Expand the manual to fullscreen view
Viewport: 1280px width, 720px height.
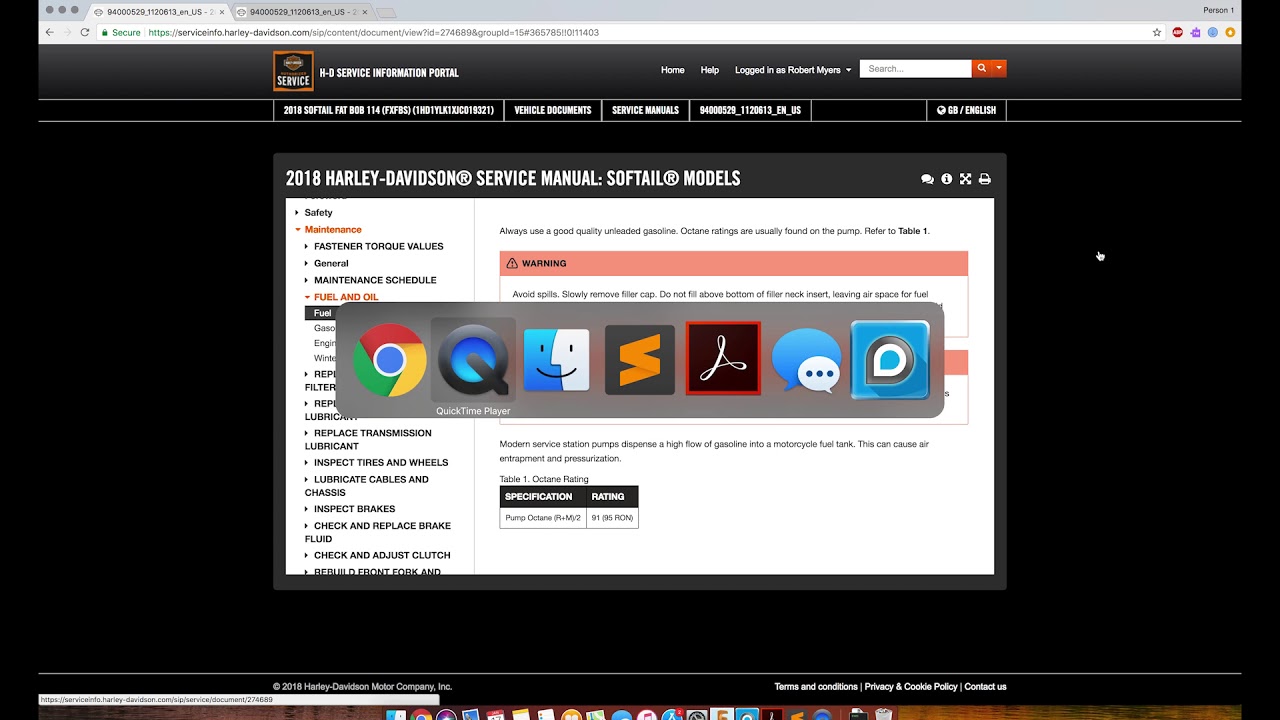pyautogui.click(x=965, y=179)
